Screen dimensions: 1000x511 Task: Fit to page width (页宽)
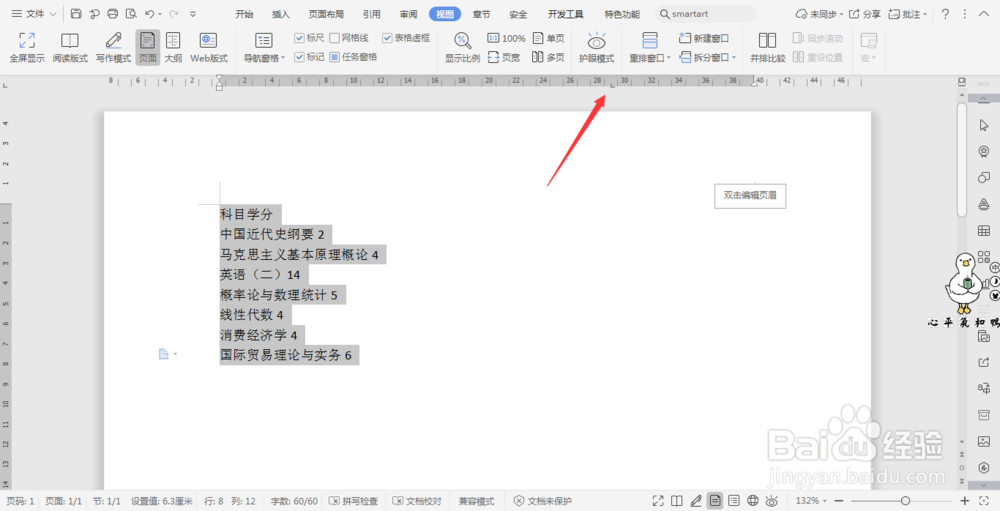click(x=504, y=57)
